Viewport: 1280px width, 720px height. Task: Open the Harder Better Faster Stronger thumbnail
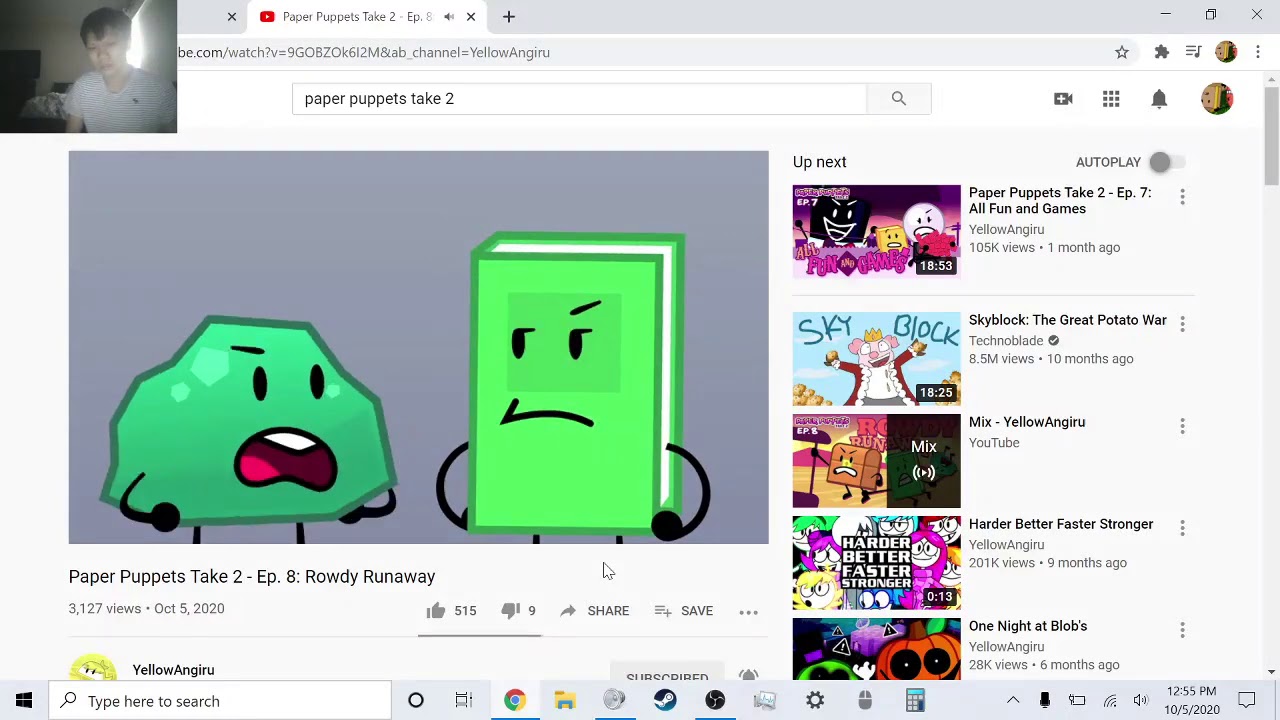pyautogui.click(x=876, y=562)
